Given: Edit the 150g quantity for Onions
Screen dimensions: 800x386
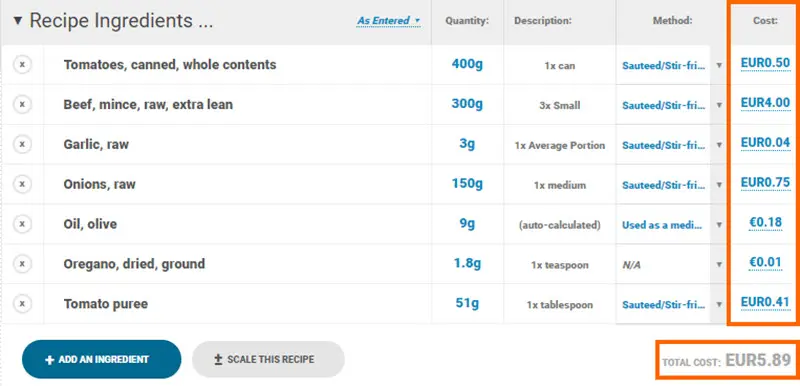Looking at the screenshot, I should click(467, 183).
